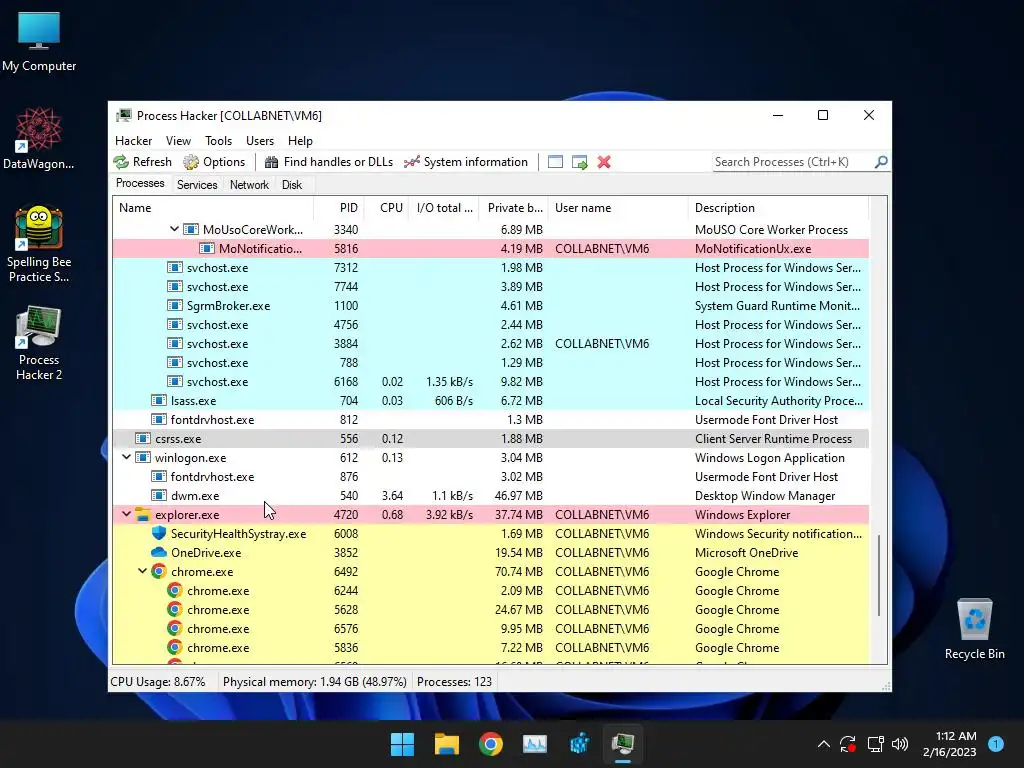Open the Hacker menu
1024x768 pixels.
point(133,141)
